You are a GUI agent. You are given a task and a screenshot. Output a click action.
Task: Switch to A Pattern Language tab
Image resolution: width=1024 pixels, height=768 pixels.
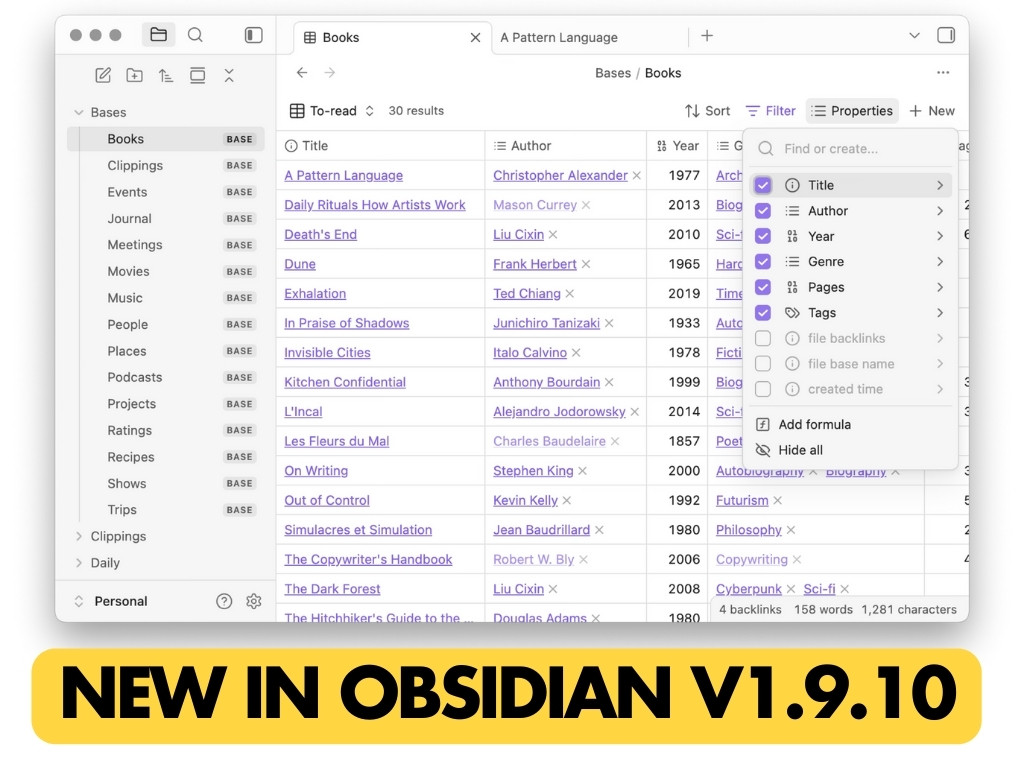[x=558, y=38]
